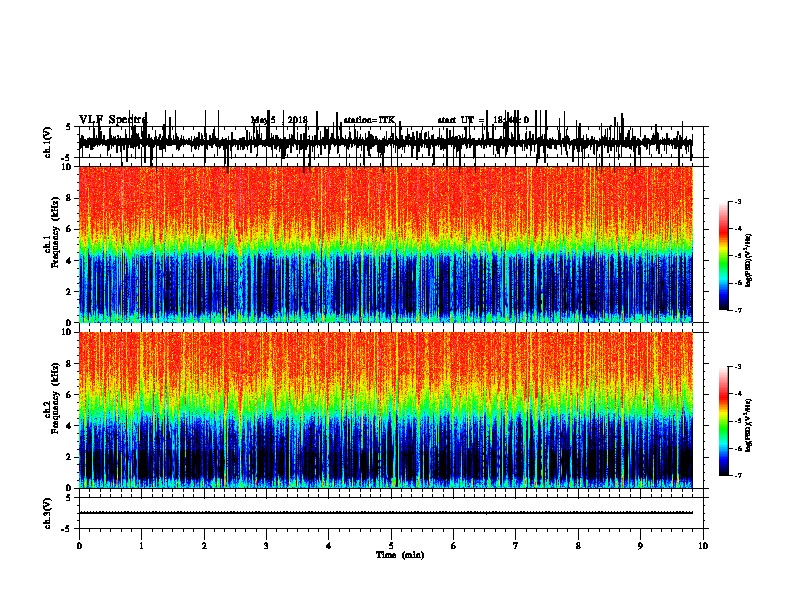The height and width of the screenshot is (612, 792).
Task: Click the ch.3(V) waveform axis label
Action: coord(48,513)
